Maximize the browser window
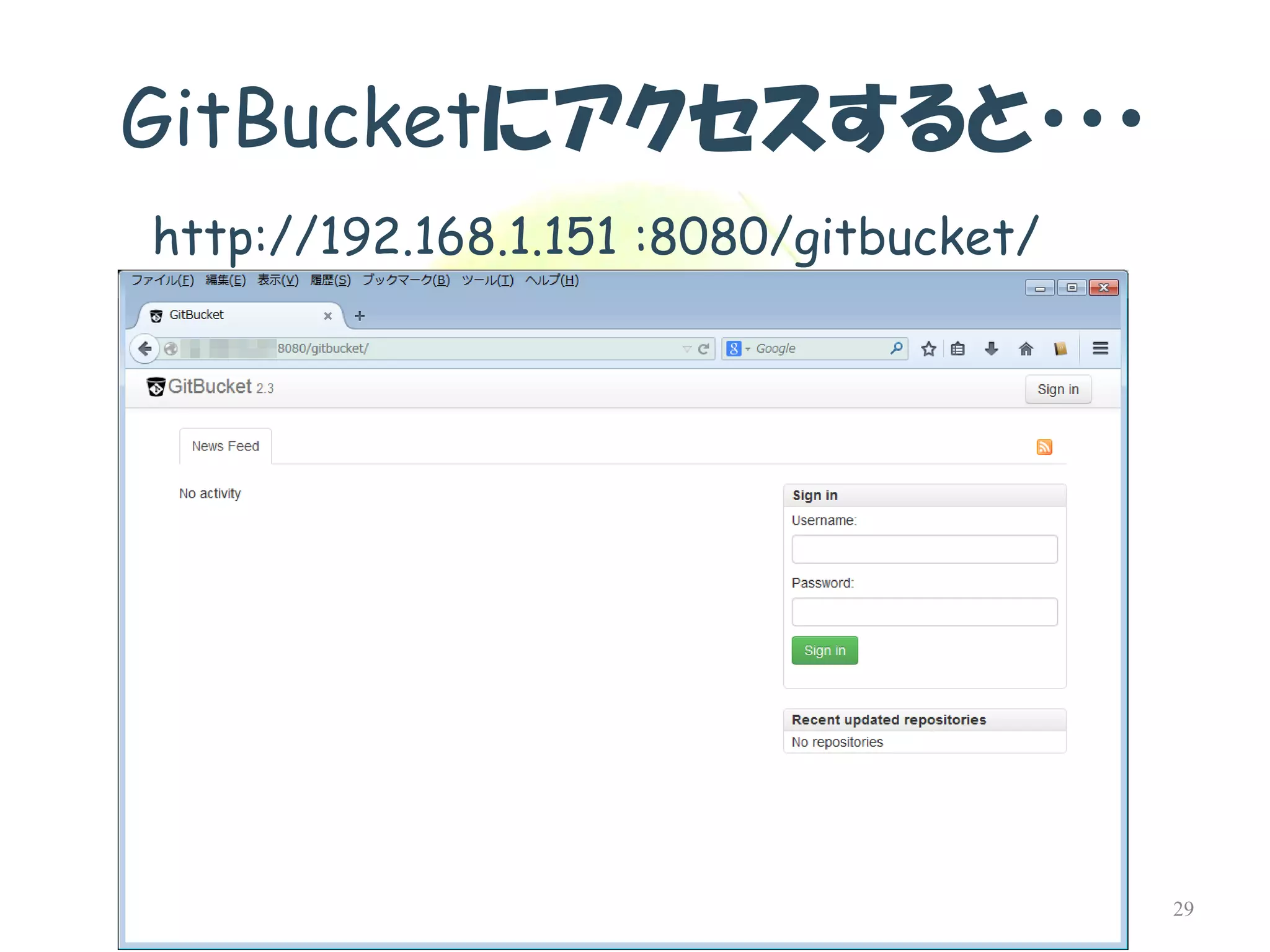1270x952 pixels. (x=1072, y=288)
